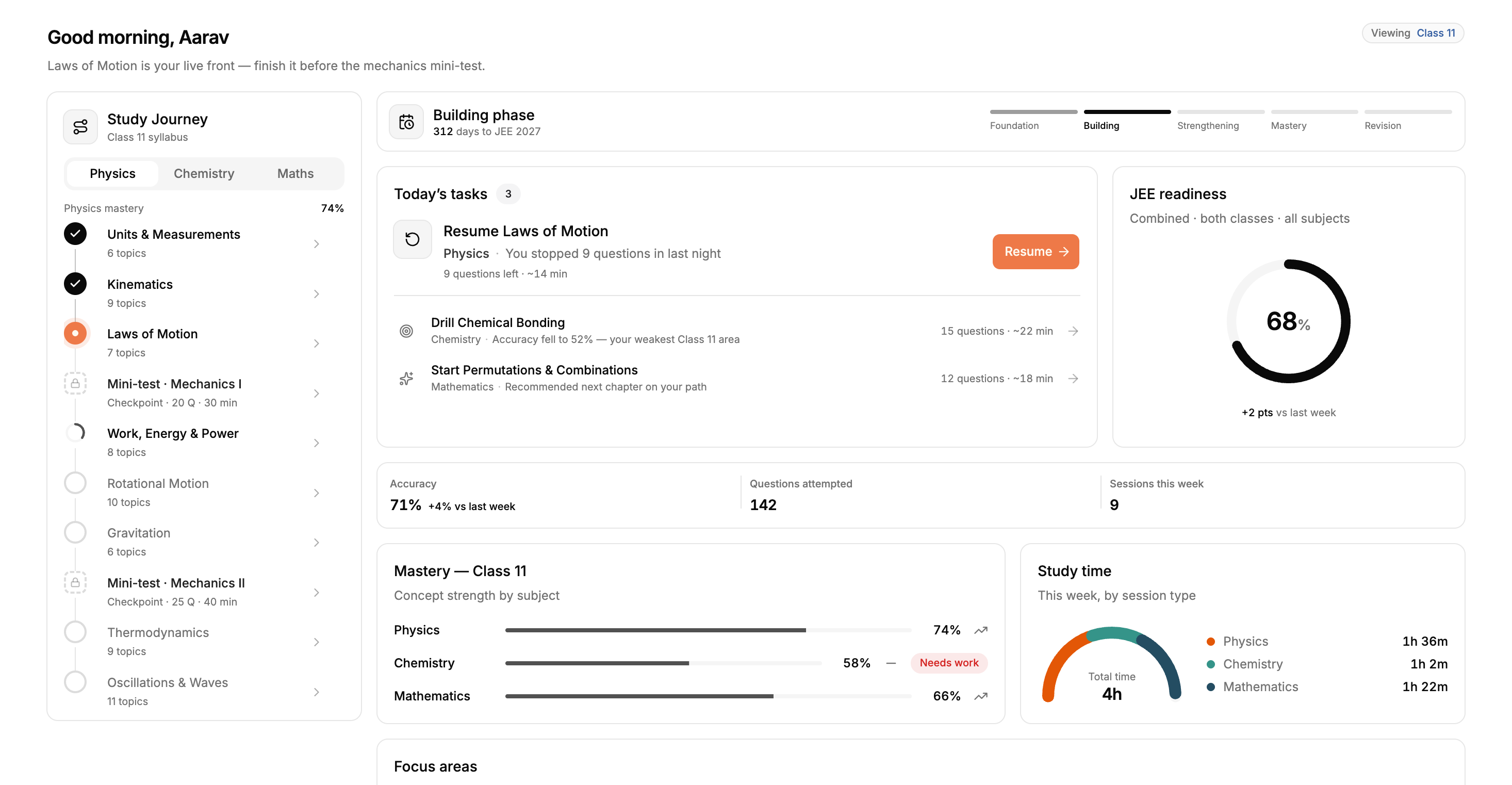This screenshot has width=1512, height=785.
Task: Click the completed checkmark for Units & Measurements
Action: point(75,234)
